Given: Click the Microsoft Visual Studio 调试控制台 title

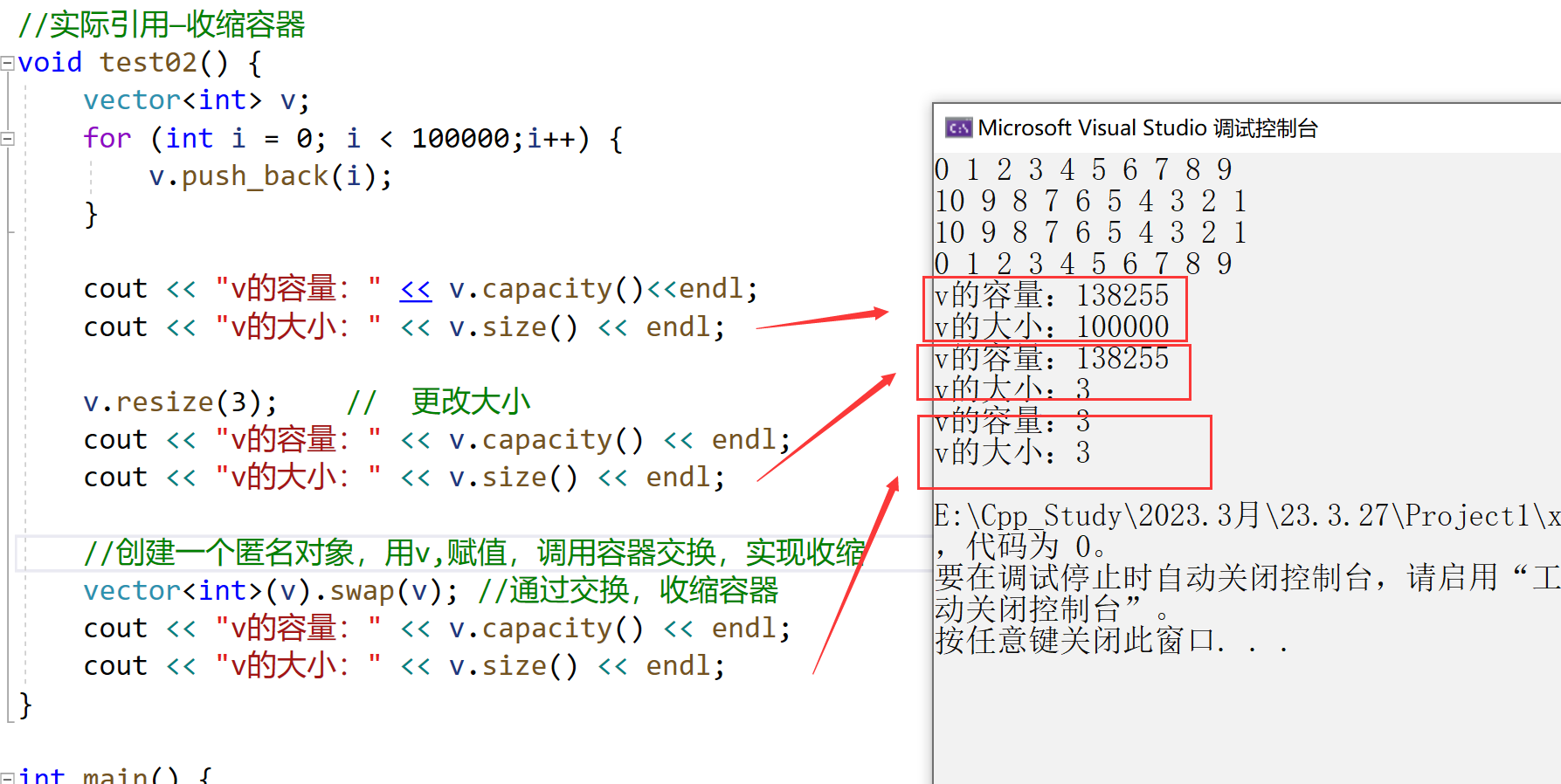Looking at the screenshot, I should [1147, 128].
